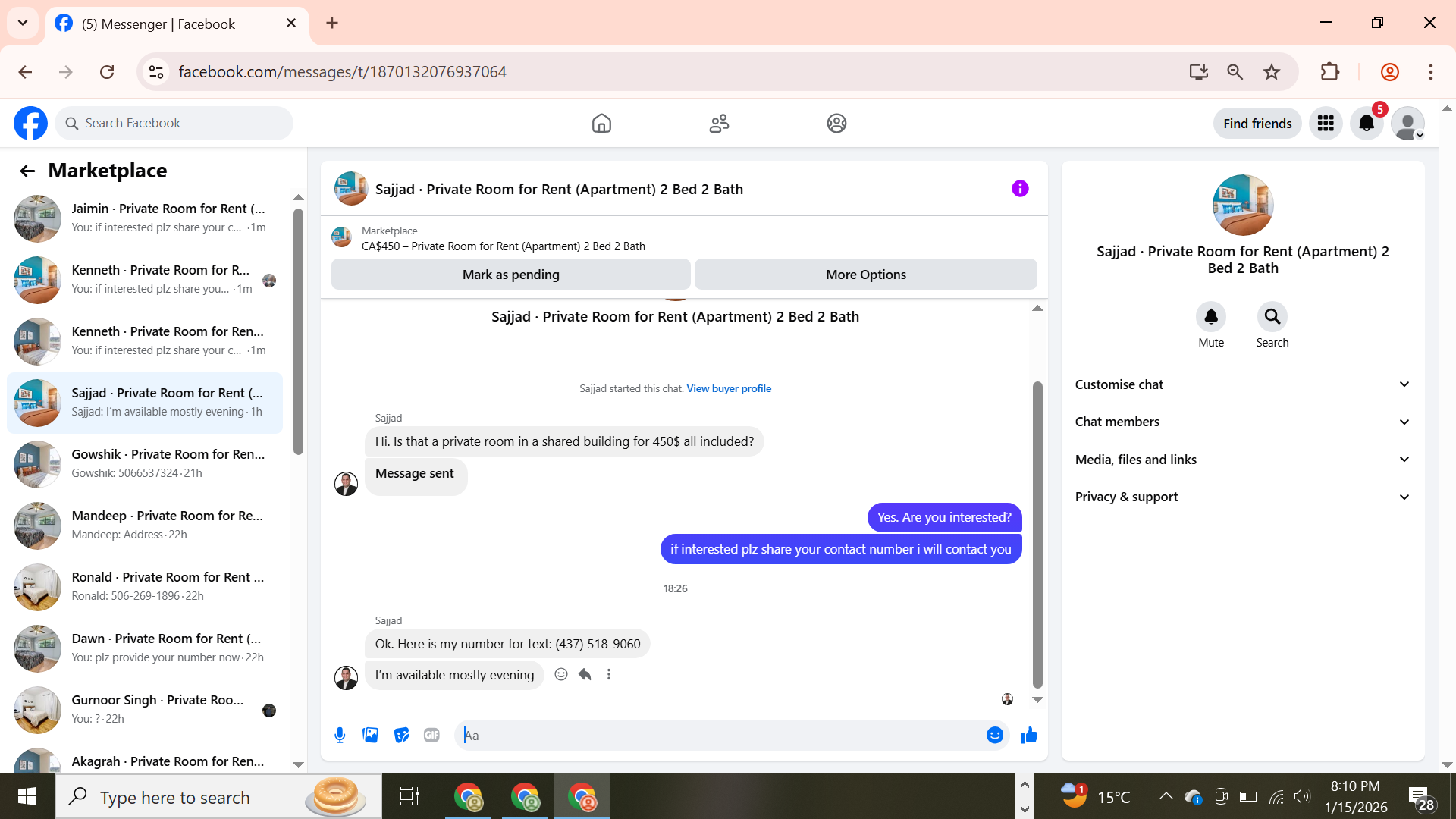Click the voice clip microphone icon
Viewport: 1456px width, 819px height.
[x=340, y=735]
